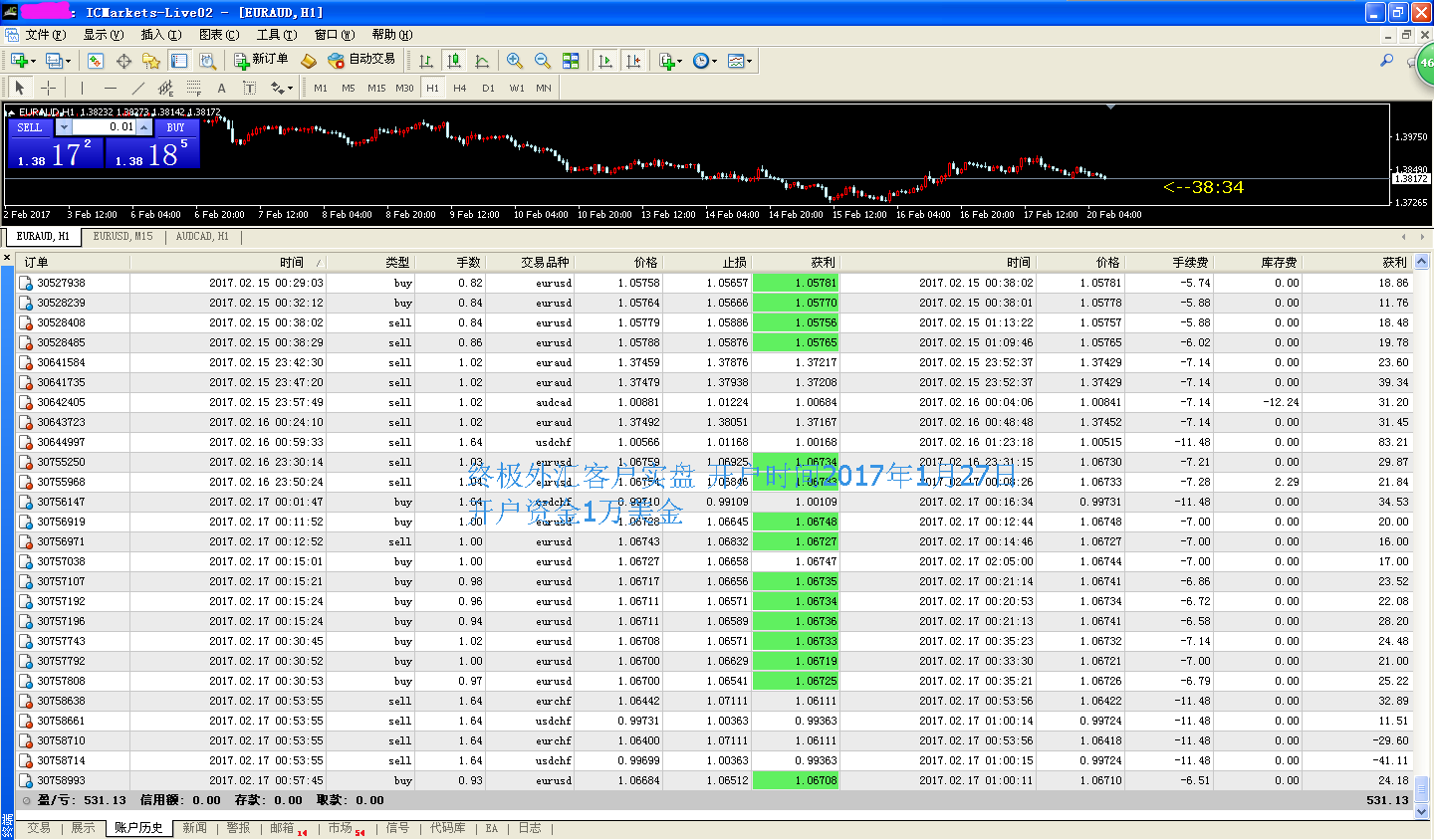The width and height of the screenshot is (1434, 840).
Task: Switch to the EURUSD,M15 chart tab
Action: pos(122,237)
